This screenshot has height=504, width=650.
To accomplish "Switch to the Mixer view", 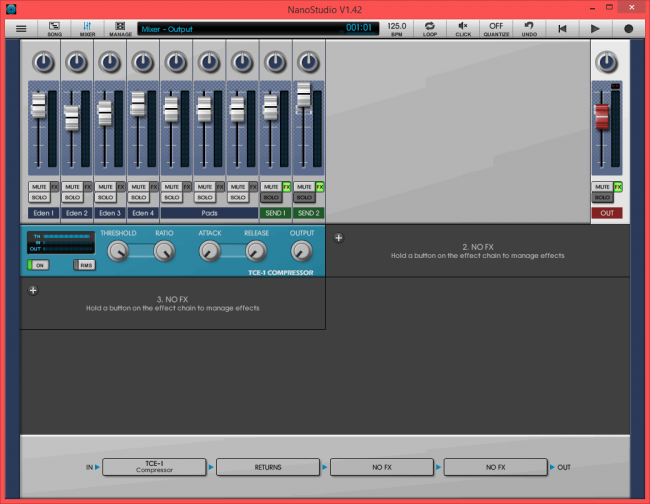I will click(x=87, y=28).
